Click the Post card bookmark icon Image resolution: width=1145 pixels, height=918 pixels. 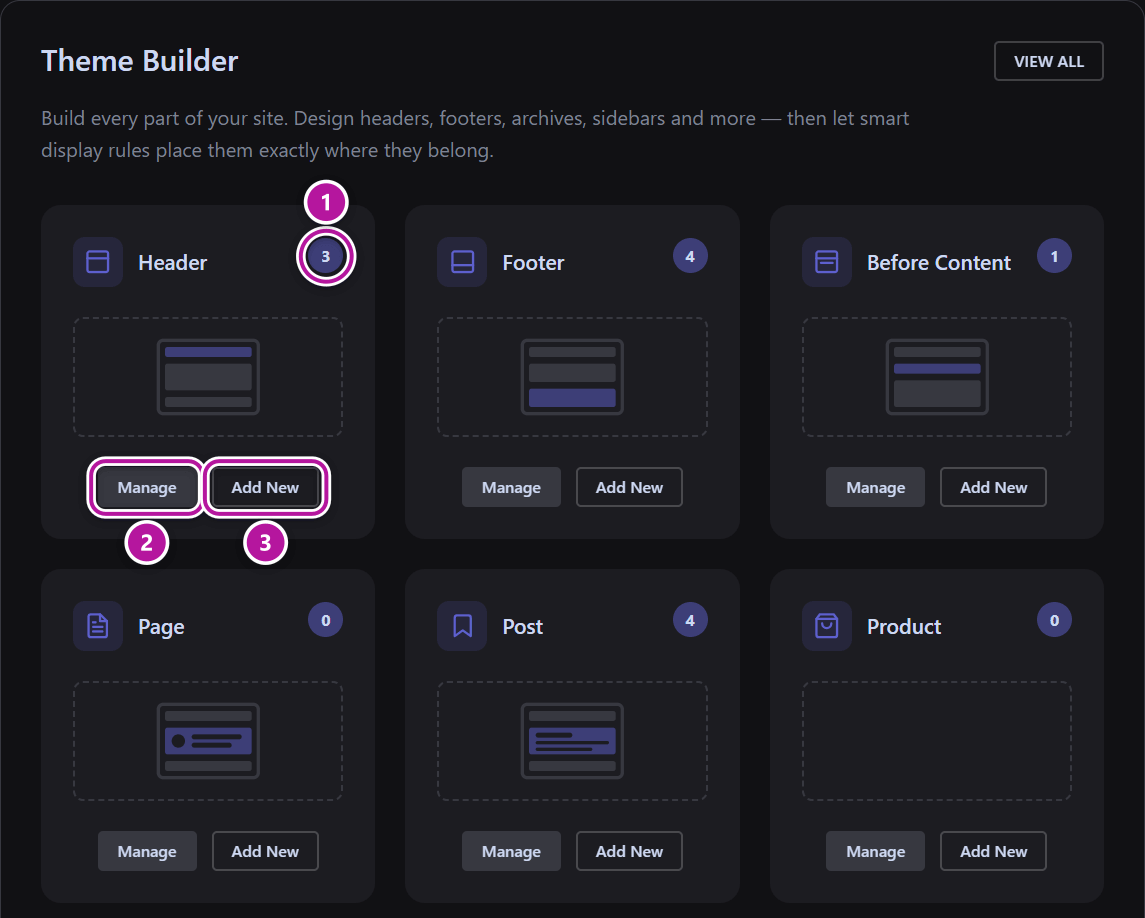[x=462, y=626]
